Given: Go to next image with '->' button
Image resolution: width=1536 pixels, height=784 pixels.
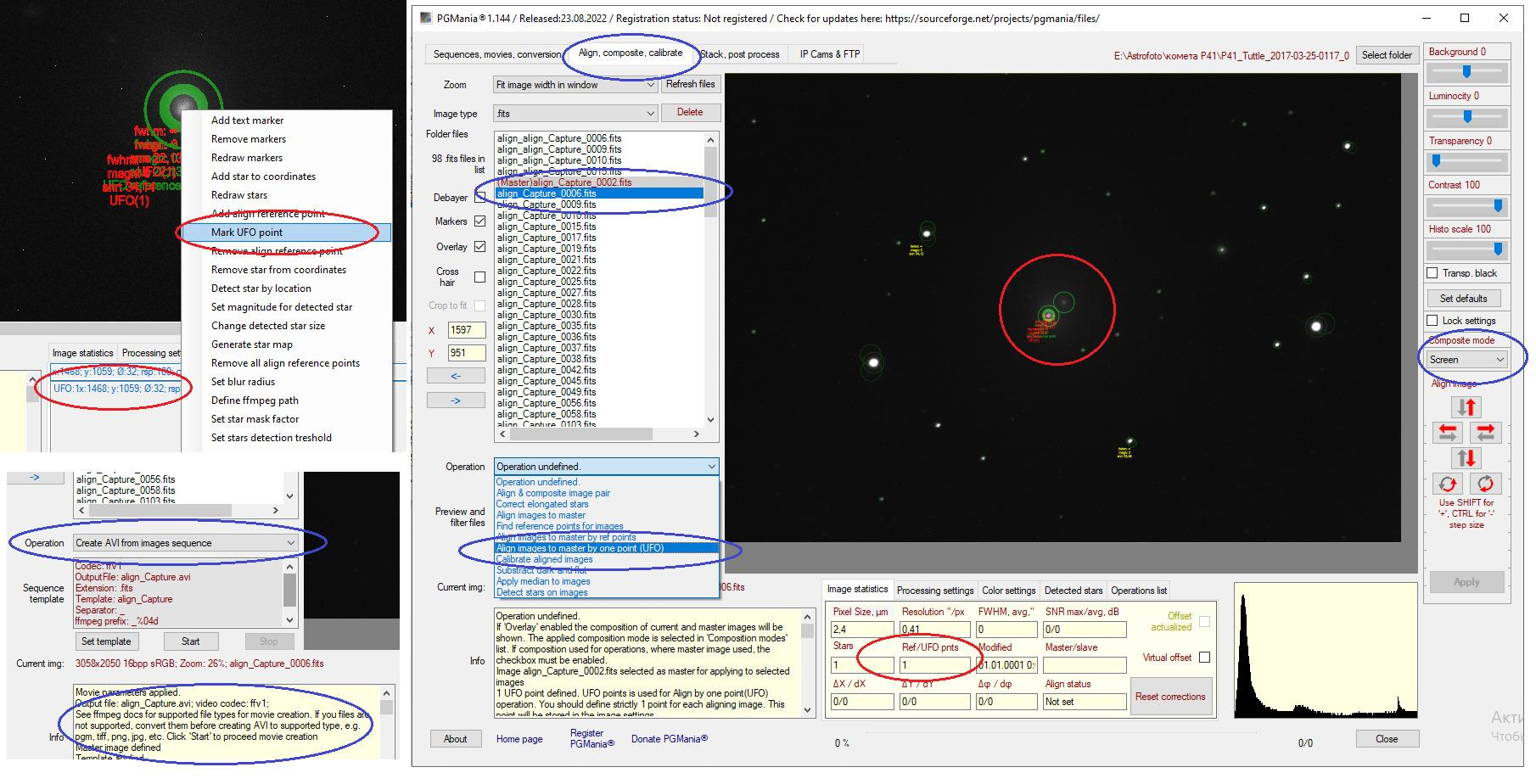Looking at the screenshot, I should pos(456,400).
